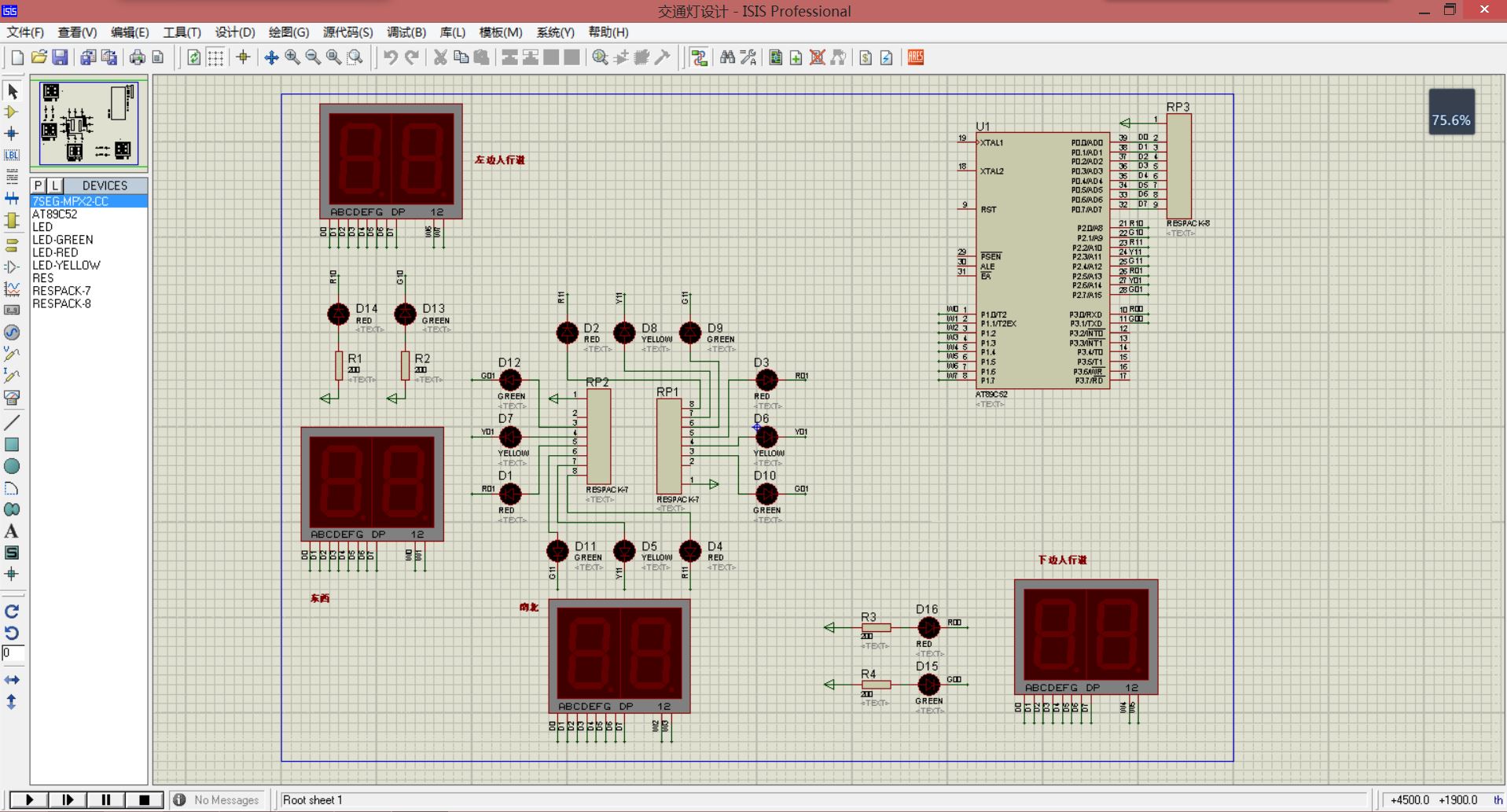Click the Pan/center view arrows icon
Image resolution: width=1507 pixels, height=812 pixels.
tap(271, 57)
